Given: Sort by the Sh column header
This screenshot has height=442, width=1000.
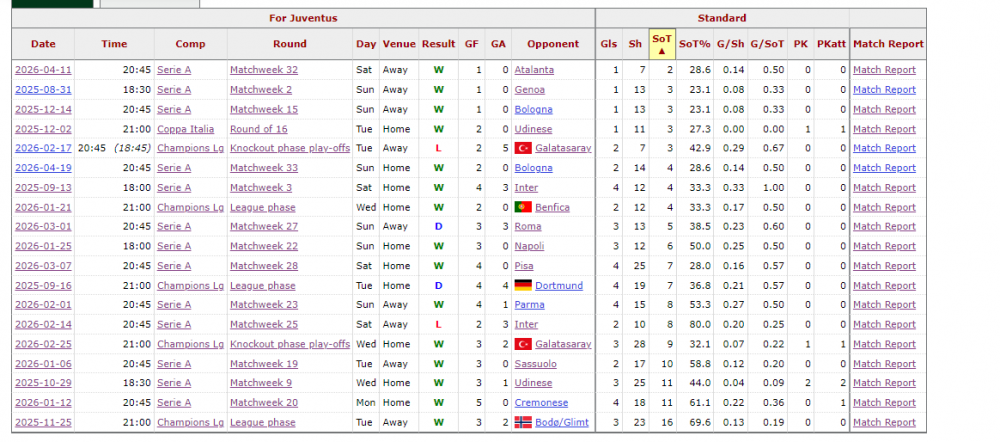Looking at the screenshot, I should pos(635,44).
